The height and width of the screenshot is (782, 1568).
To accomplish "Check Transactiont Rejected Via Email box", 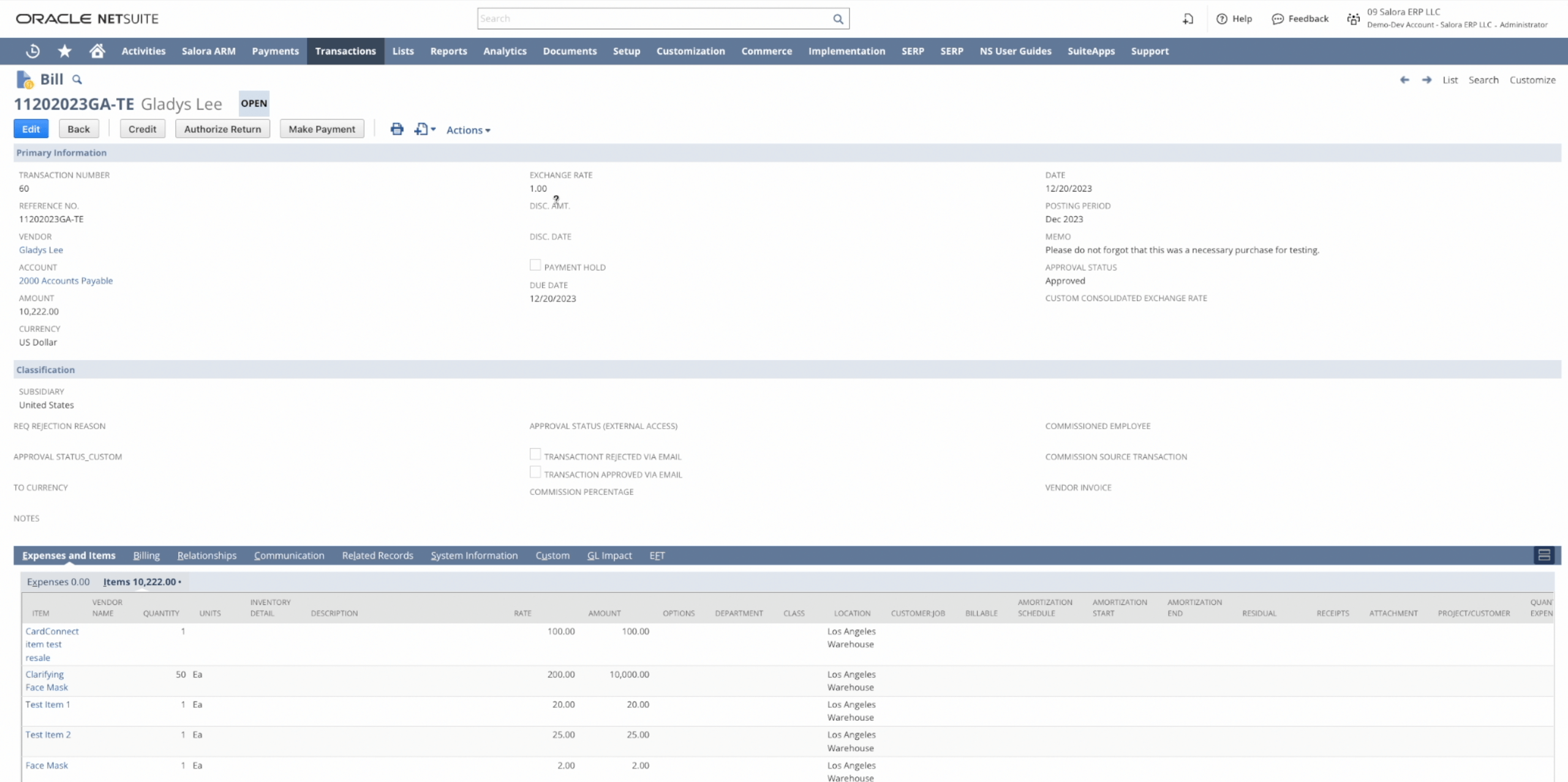I will (x=535, y=454).
